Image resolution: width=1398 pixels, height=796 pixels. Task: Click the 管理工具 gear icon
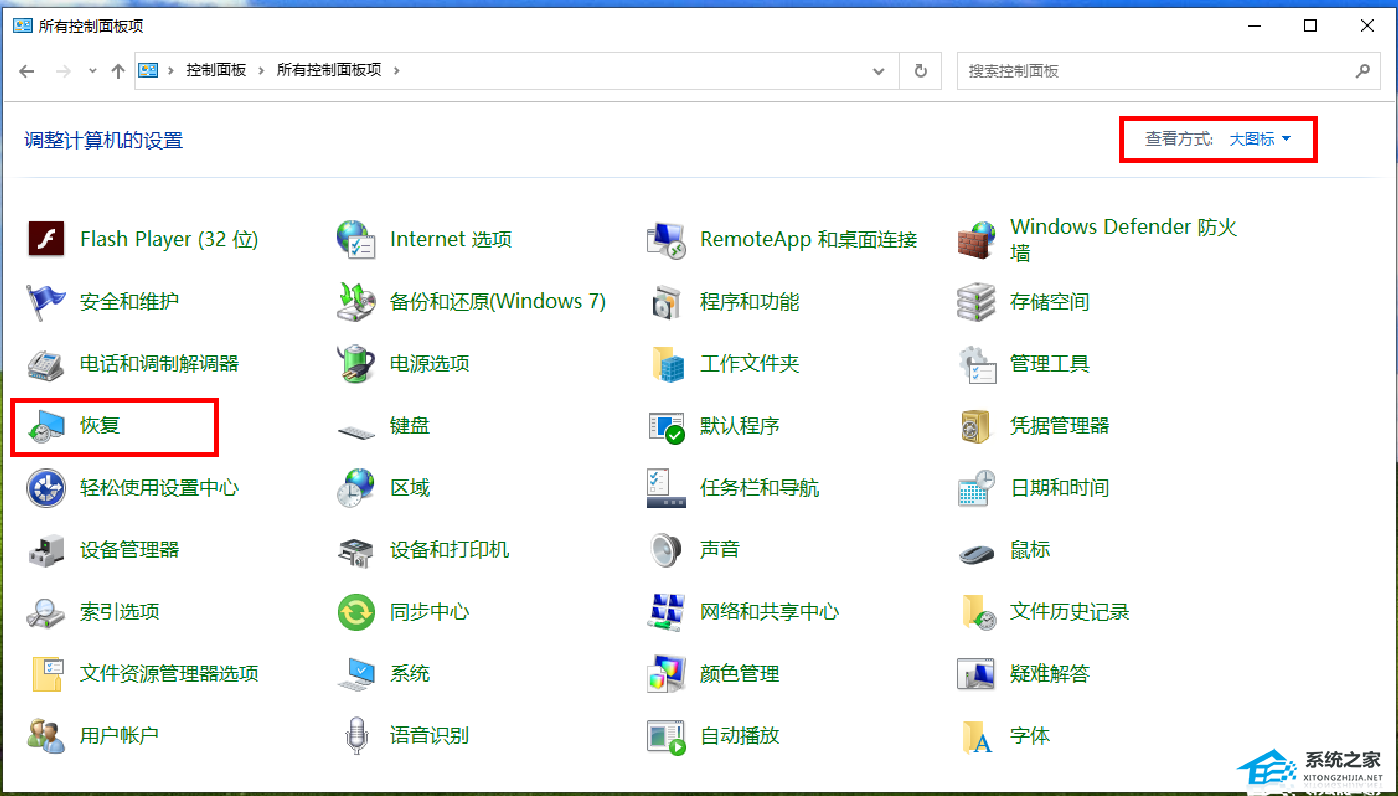pyautogui.click(x=977, y=366)
